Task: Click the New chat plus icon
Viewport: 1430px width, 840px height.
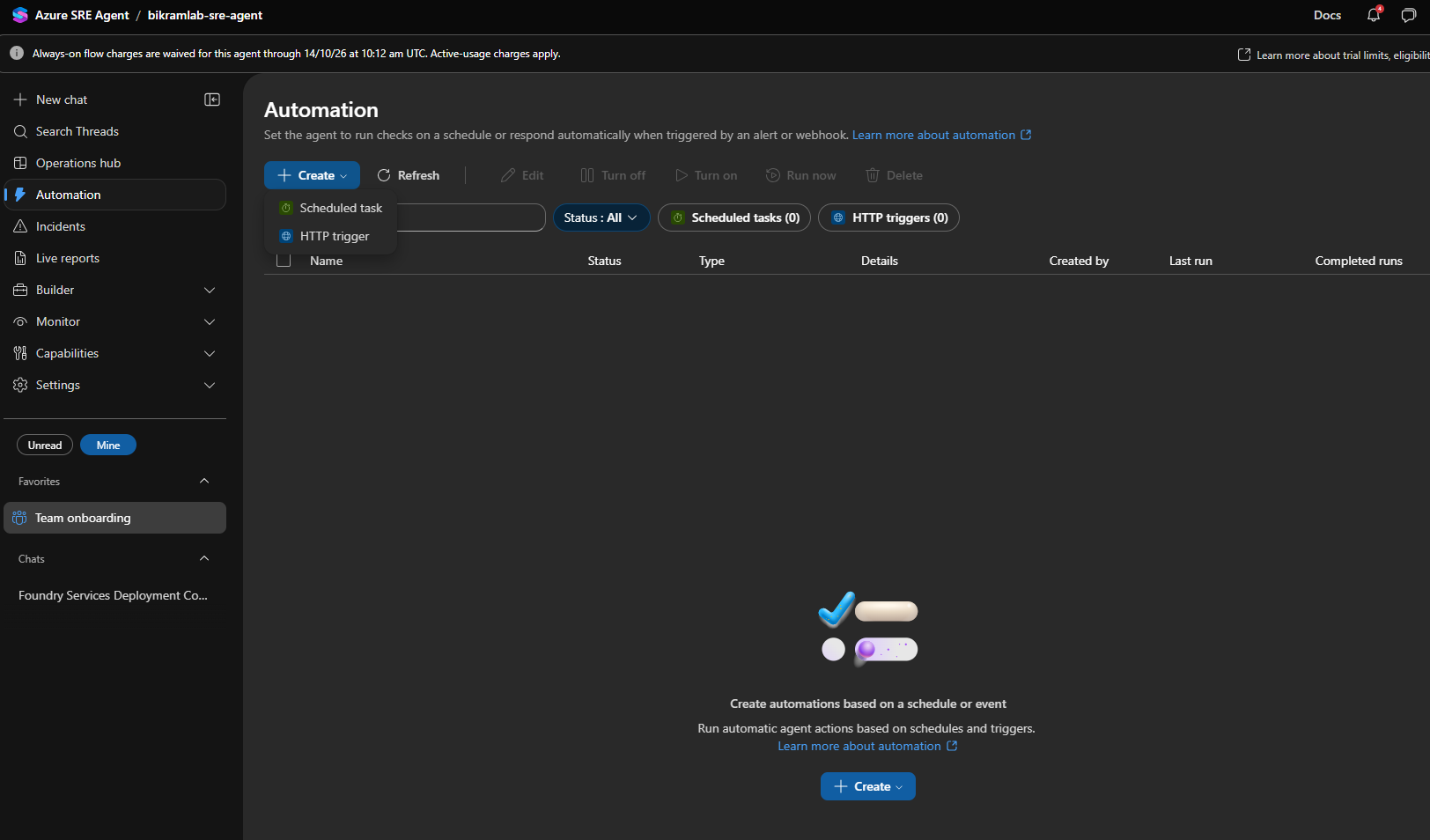Action: (20, 99)
